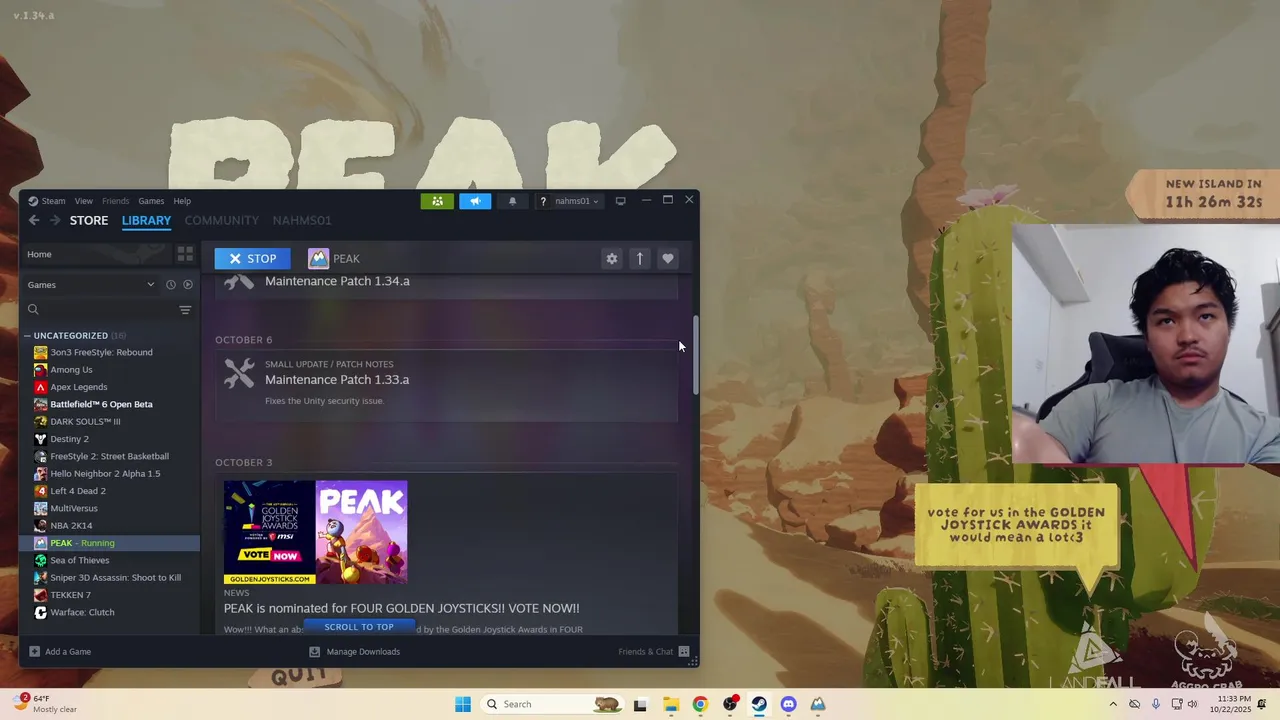This screenshot has width=1280, height=720.
Task: Switch to the COMMUNITY tab
Action: coord(221,220)
